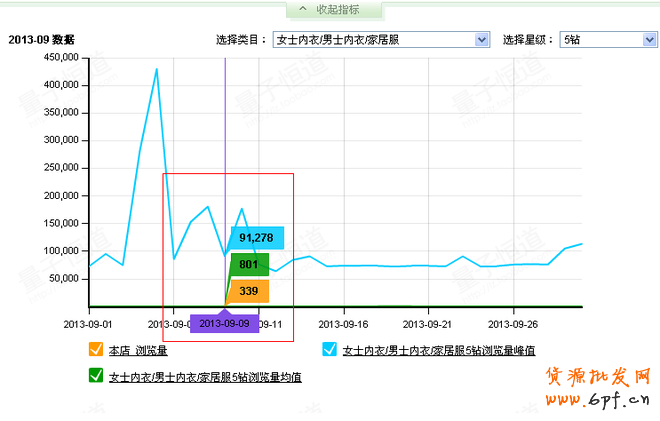Open the 女士内衣/男士内衣/家居服 category dropdown
The height and width of the screenshot is (421, 660).
(483, 40)
